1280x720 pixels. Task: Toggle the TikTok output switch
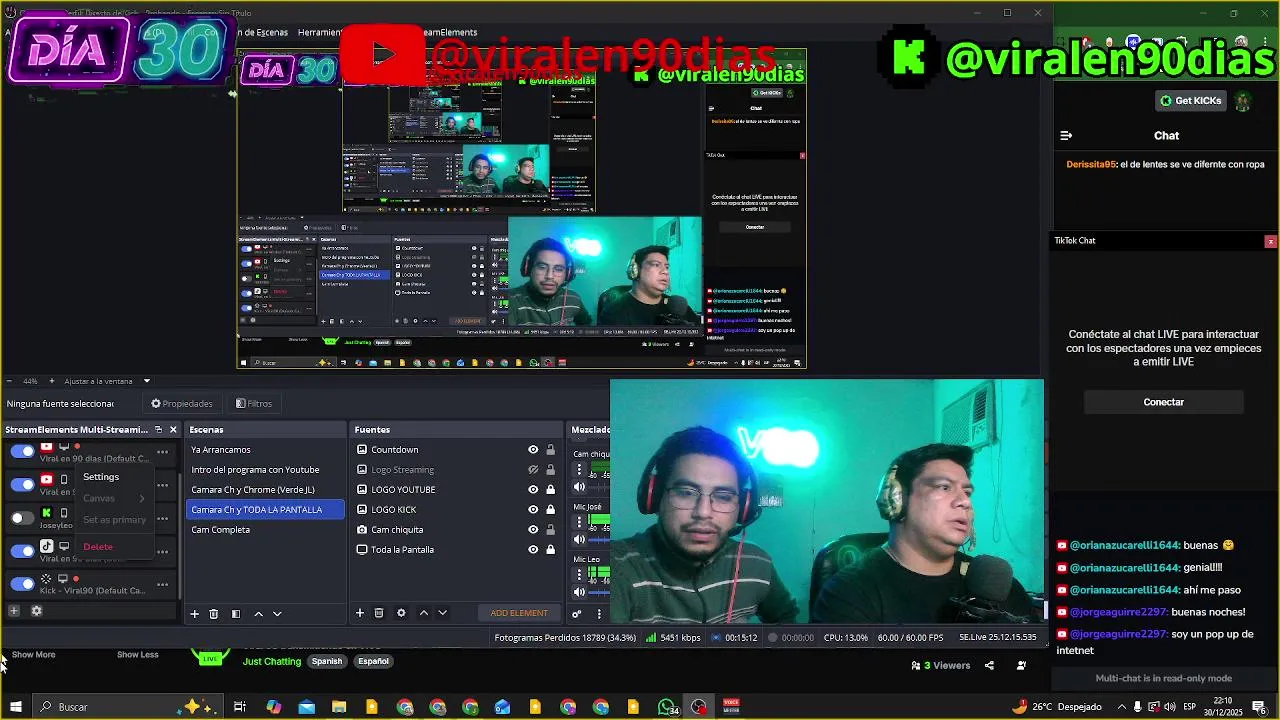click(22, 551)
